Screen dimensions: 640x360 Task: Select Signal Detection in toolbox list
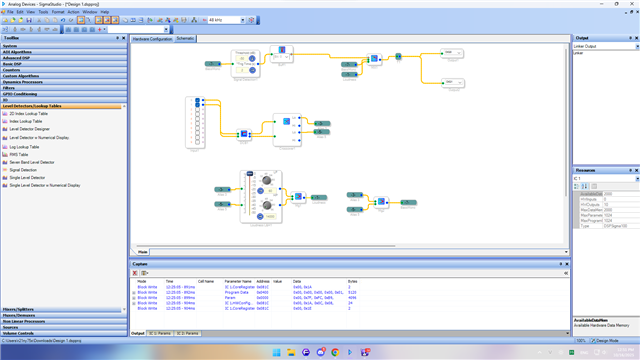(23, 170)
